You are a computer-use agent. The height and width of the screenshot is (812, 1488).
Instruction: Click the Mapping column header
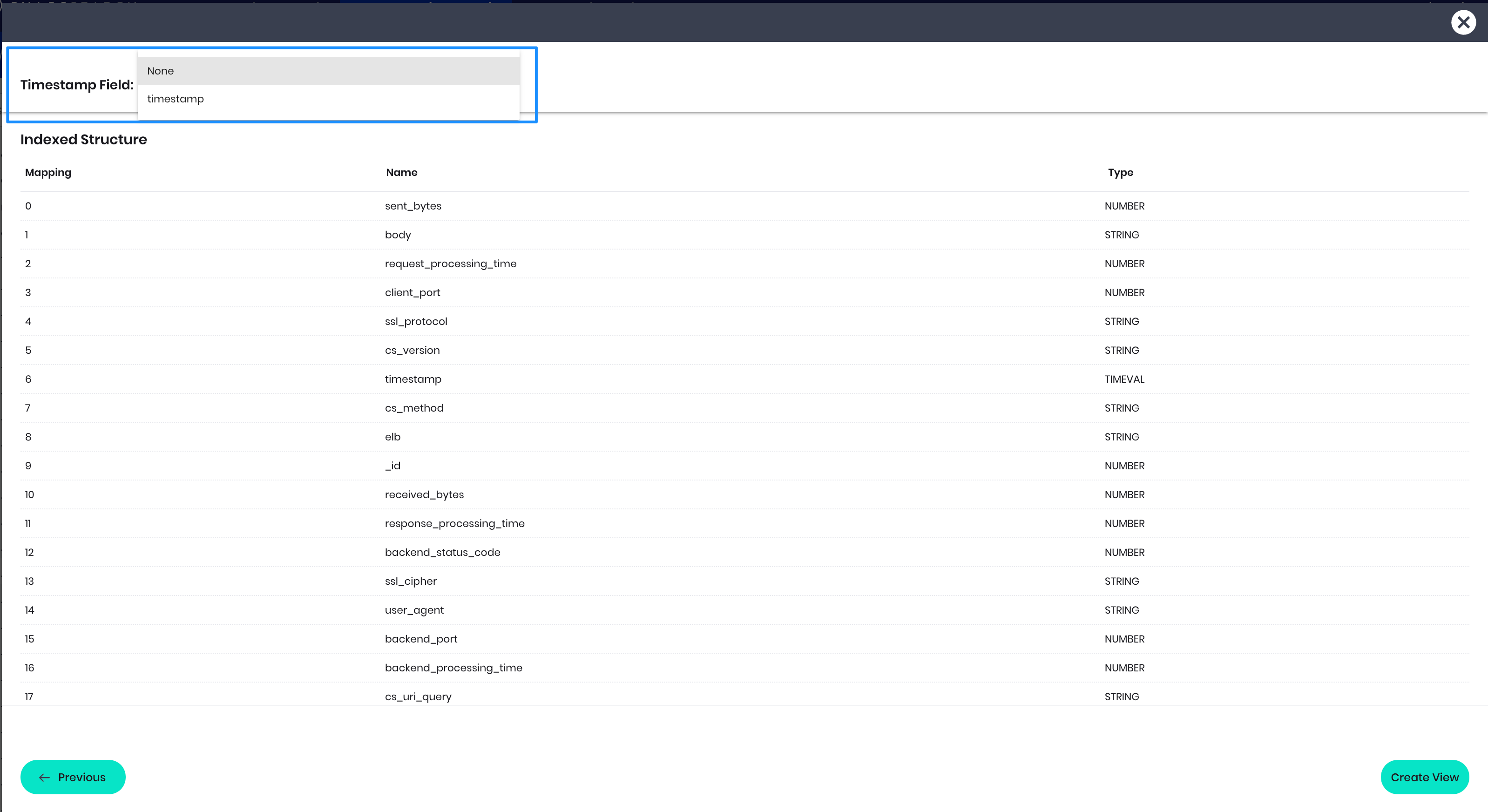pyautogui.click(x=48, y=173)
